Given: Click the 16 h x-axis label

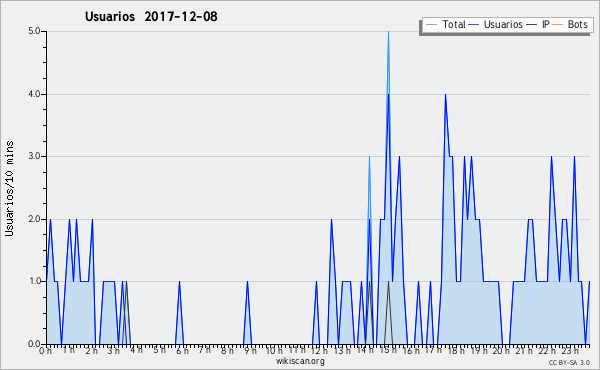Looking at the screenshot, I should 411,350.
